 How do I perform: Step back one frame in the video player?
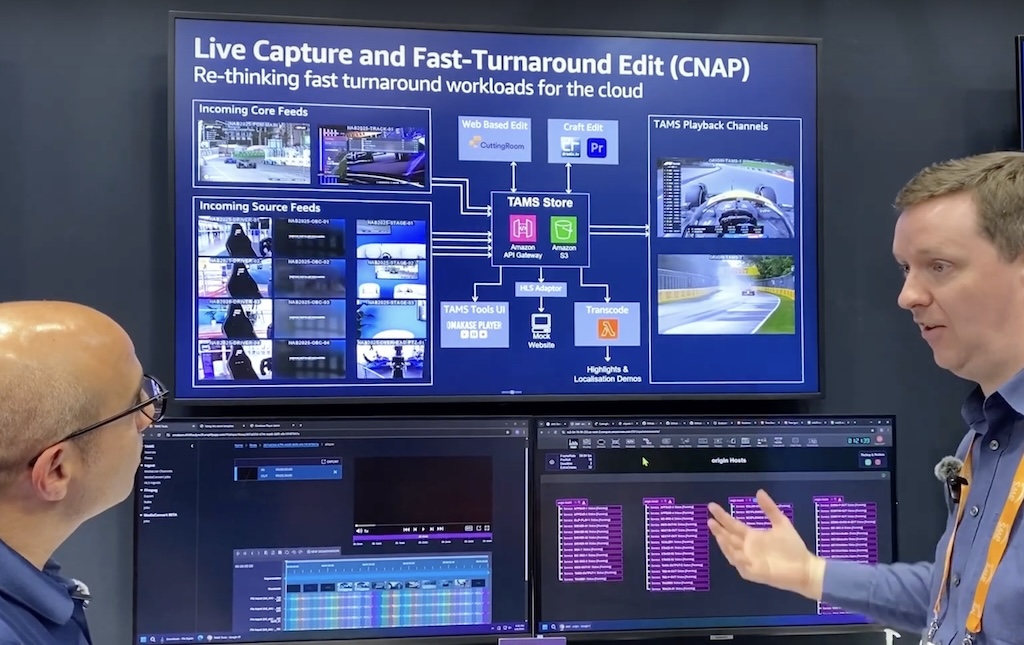pyautogui.click(x=415, y=529)
